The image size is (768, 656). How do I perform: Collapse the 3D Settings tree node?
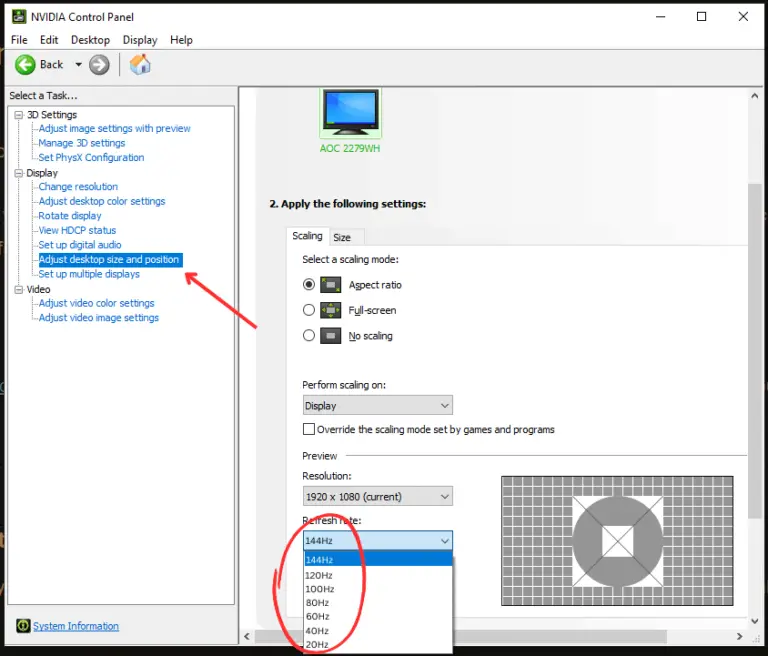(x=19, y=115)
